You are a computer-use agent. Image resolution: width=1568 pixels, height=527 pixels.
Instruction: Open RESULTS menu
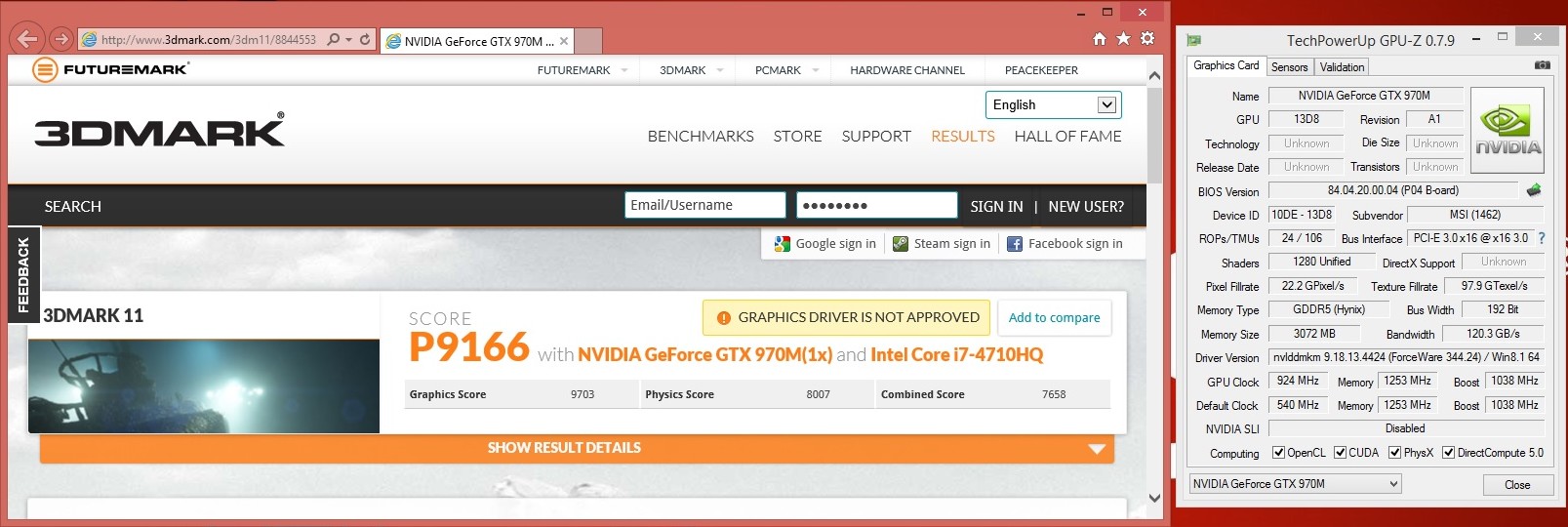963,137
